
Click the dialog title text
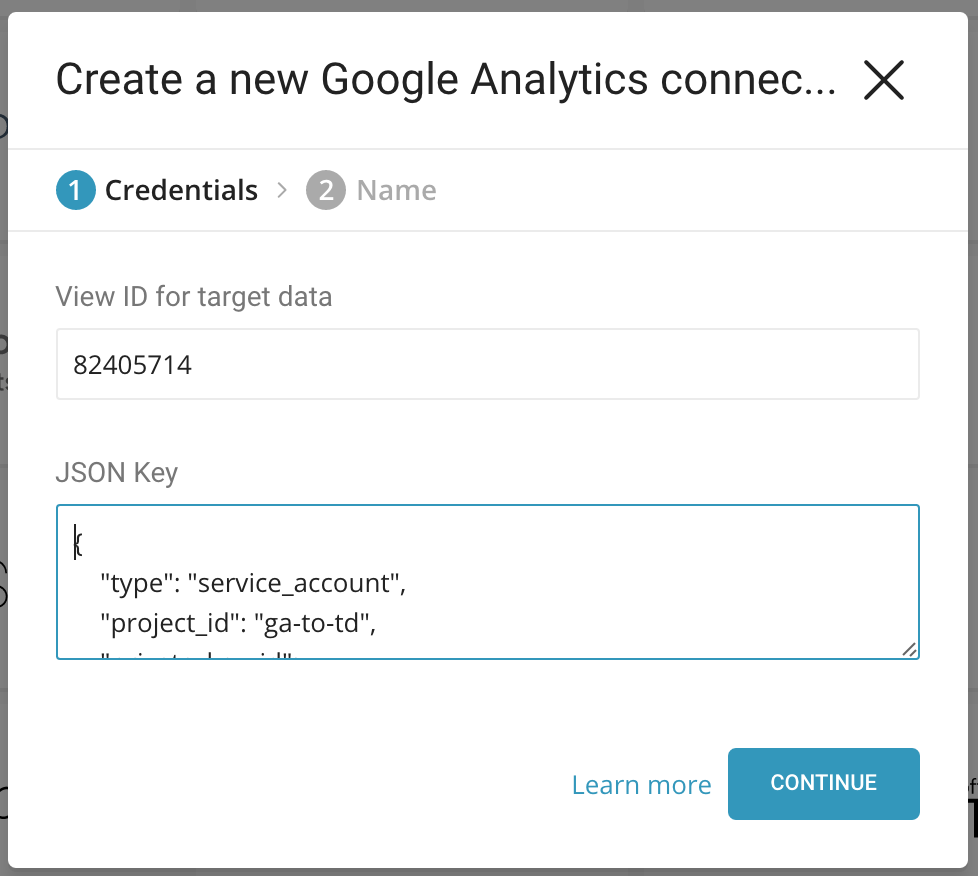point(446,80)
